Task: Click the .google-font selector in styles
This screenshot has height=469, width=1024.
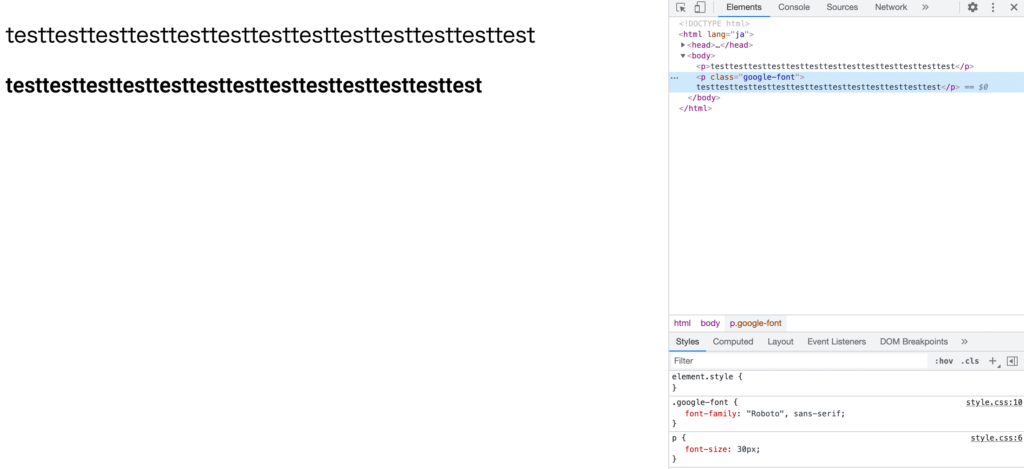Action: click(699, 402)
